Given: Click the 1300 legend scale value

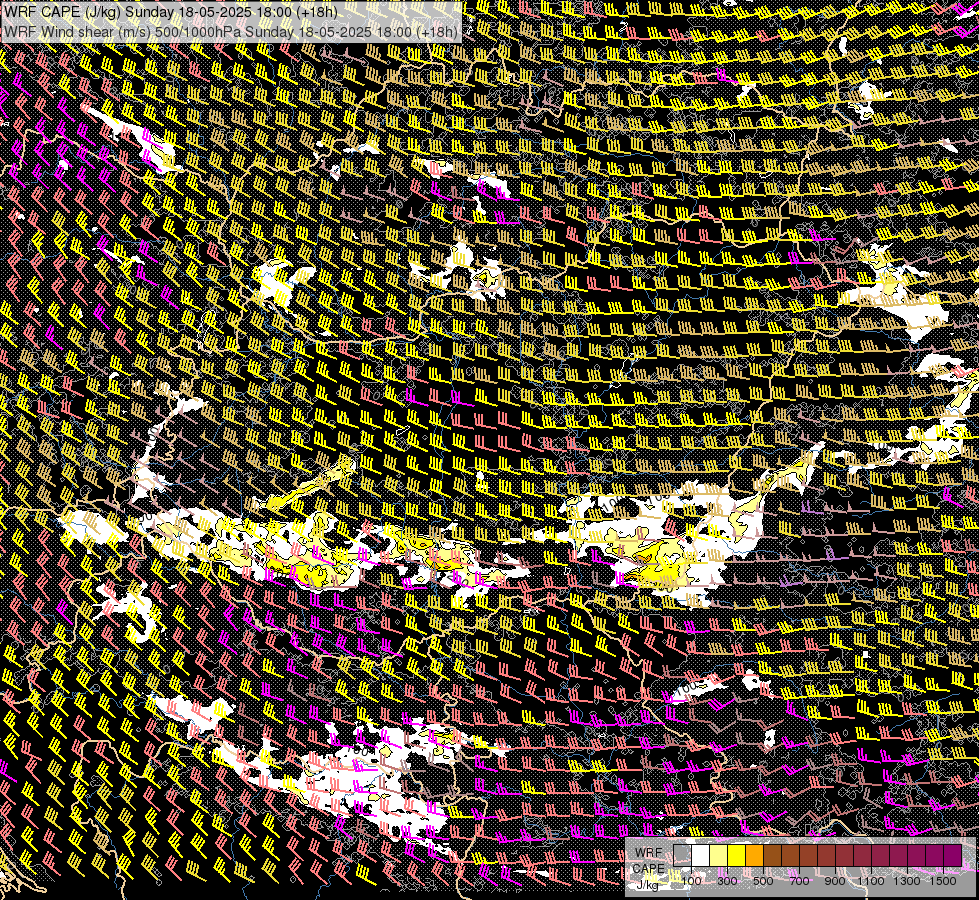Looking at the screenshot, I should 907,881.
